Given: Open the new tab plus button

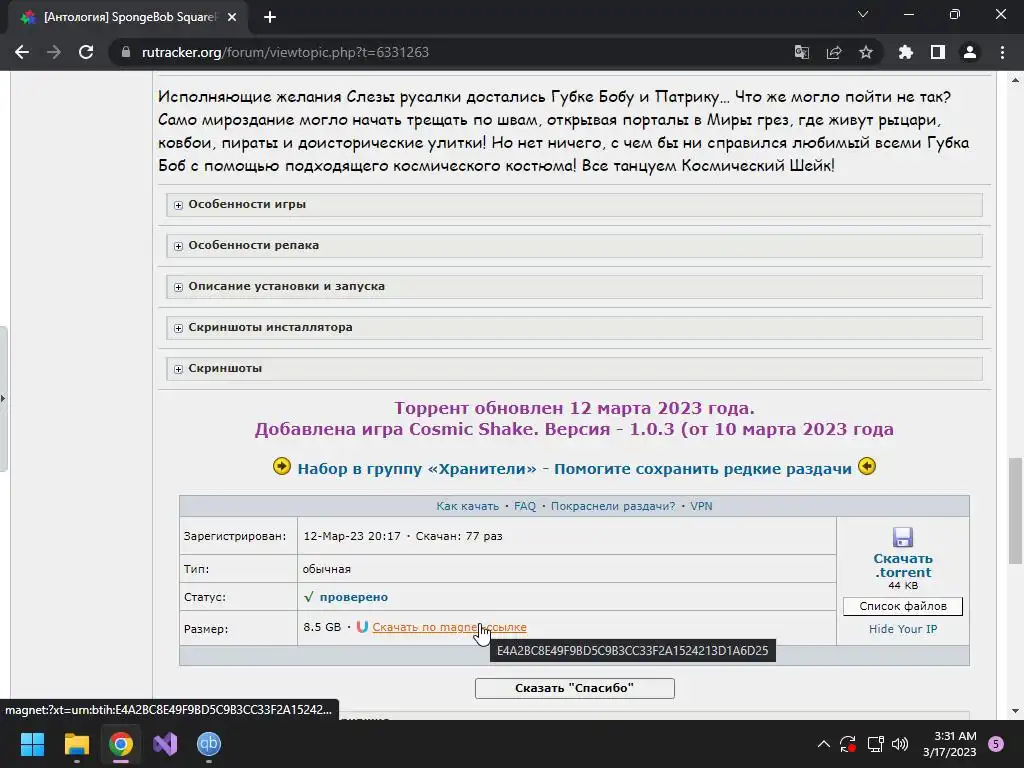Looking at the screenshot, I should click(270, 18).
